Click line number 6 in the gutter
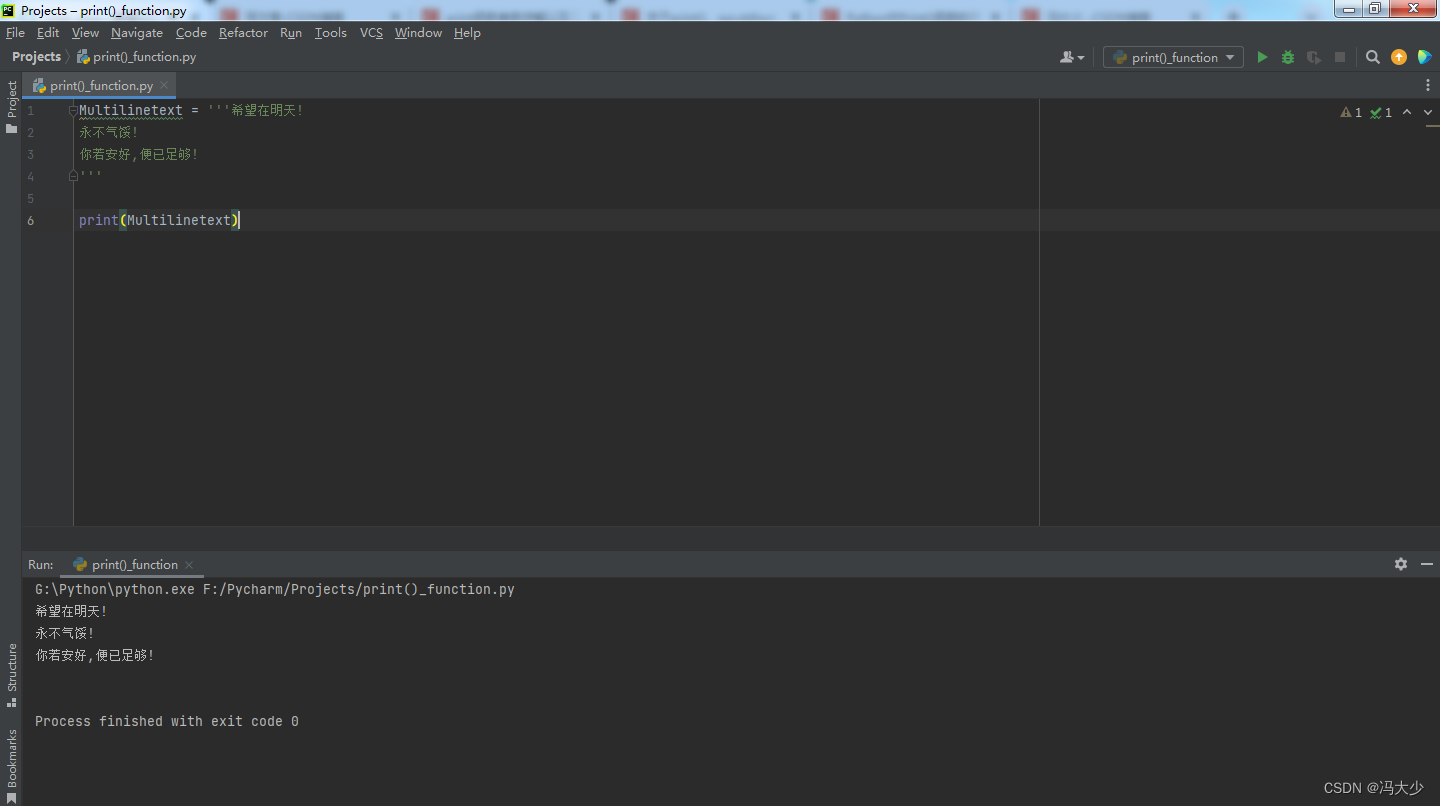The width and height of the screenshot is (1440, 806). tap(31, 220)
